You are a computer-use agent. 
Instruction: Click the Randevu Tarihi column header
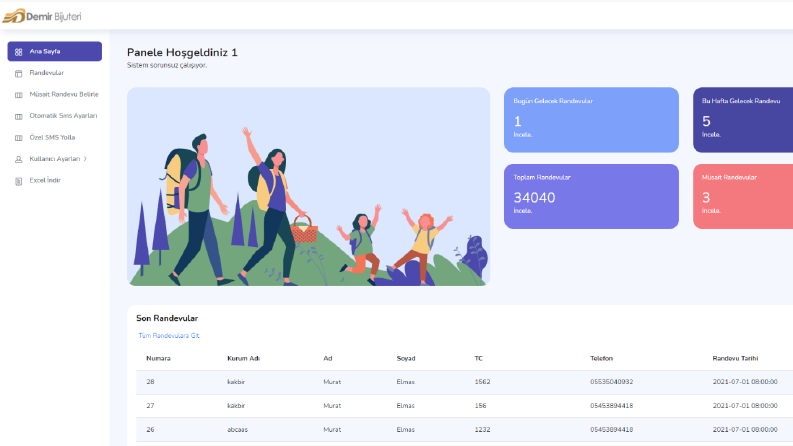pyautogui.click(x=735, y=359)
